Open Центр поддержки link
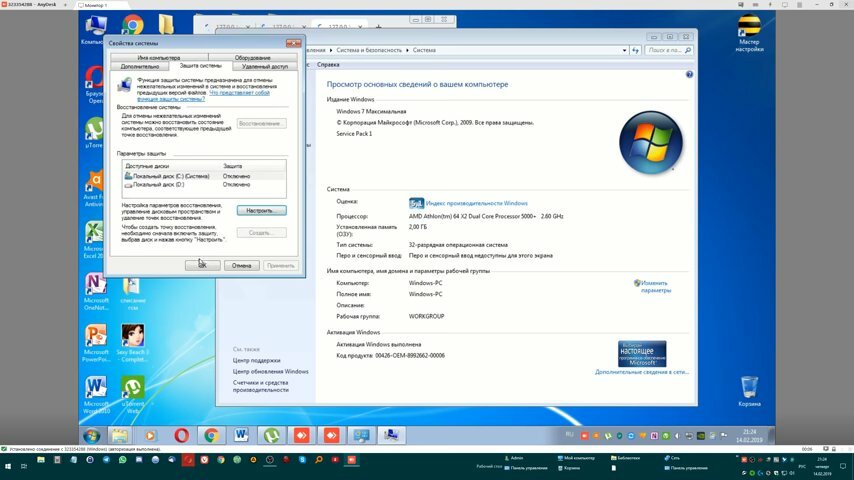Image resolution: width=854 pixels, height=480 pixels. [257, 360]
